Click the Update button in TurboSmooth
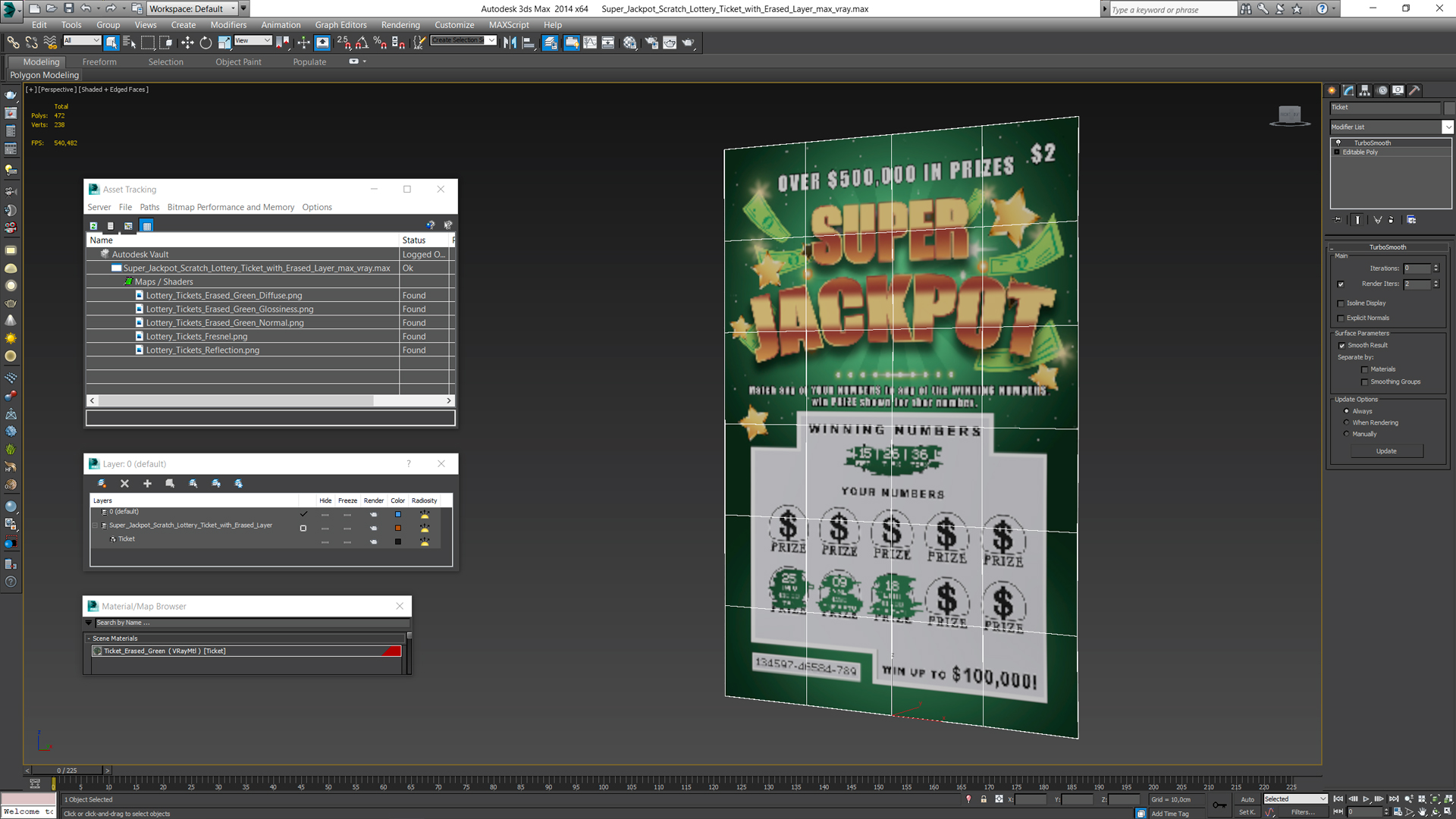The image size is (1456, 819). (1385, 451)
